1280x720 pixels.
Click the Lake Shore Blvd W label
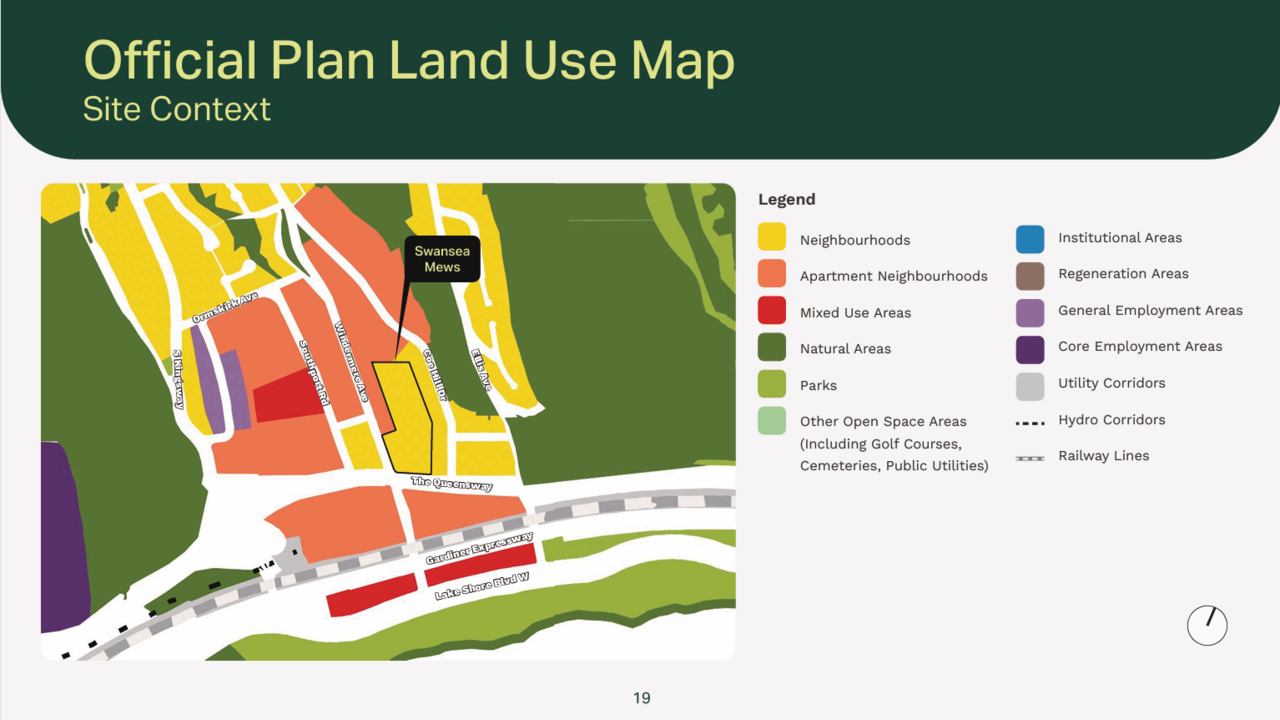[481, 587]
